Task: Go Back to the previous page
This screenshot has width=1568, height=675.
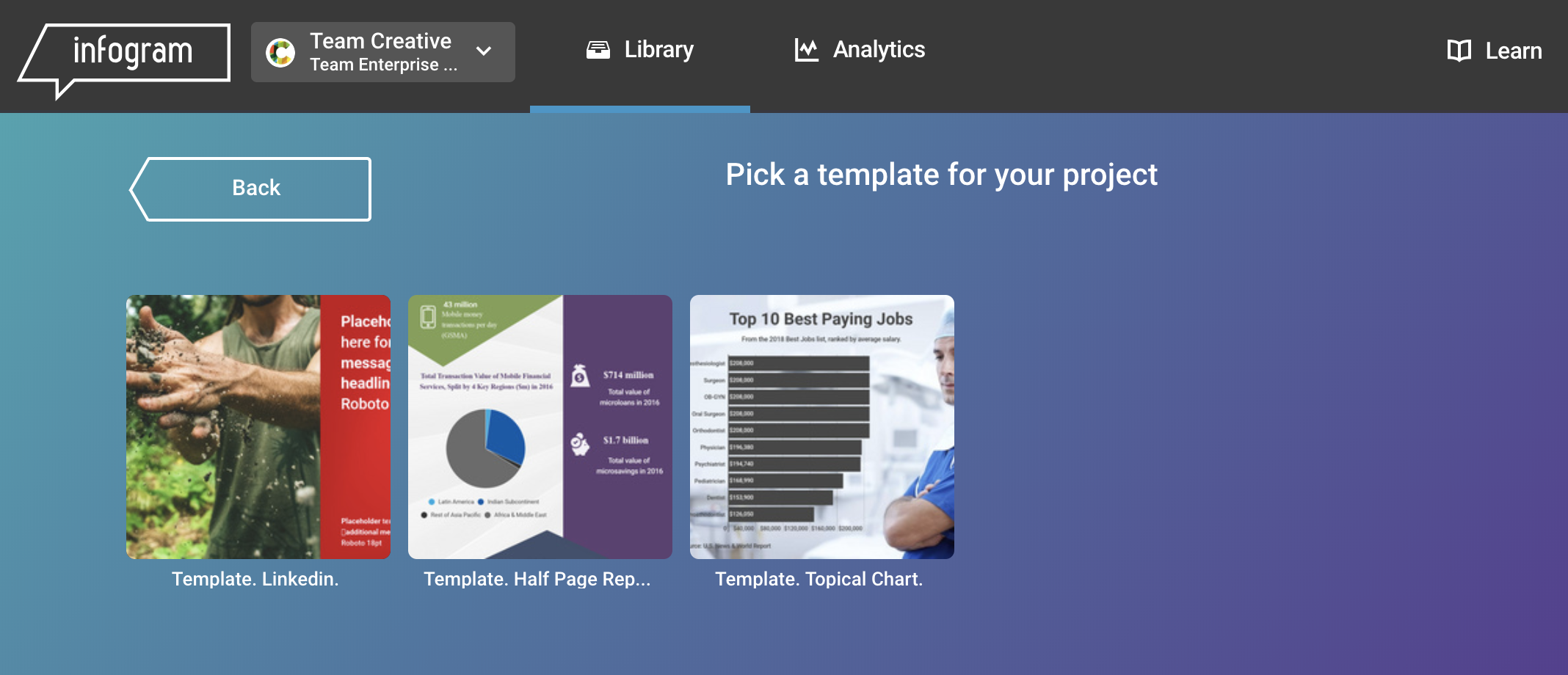Action: click(x=251, y=189)
